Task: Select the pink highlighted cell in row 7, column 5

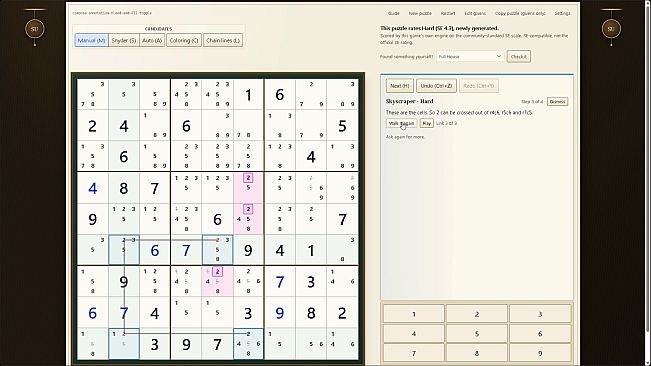Action: point(217,281)
